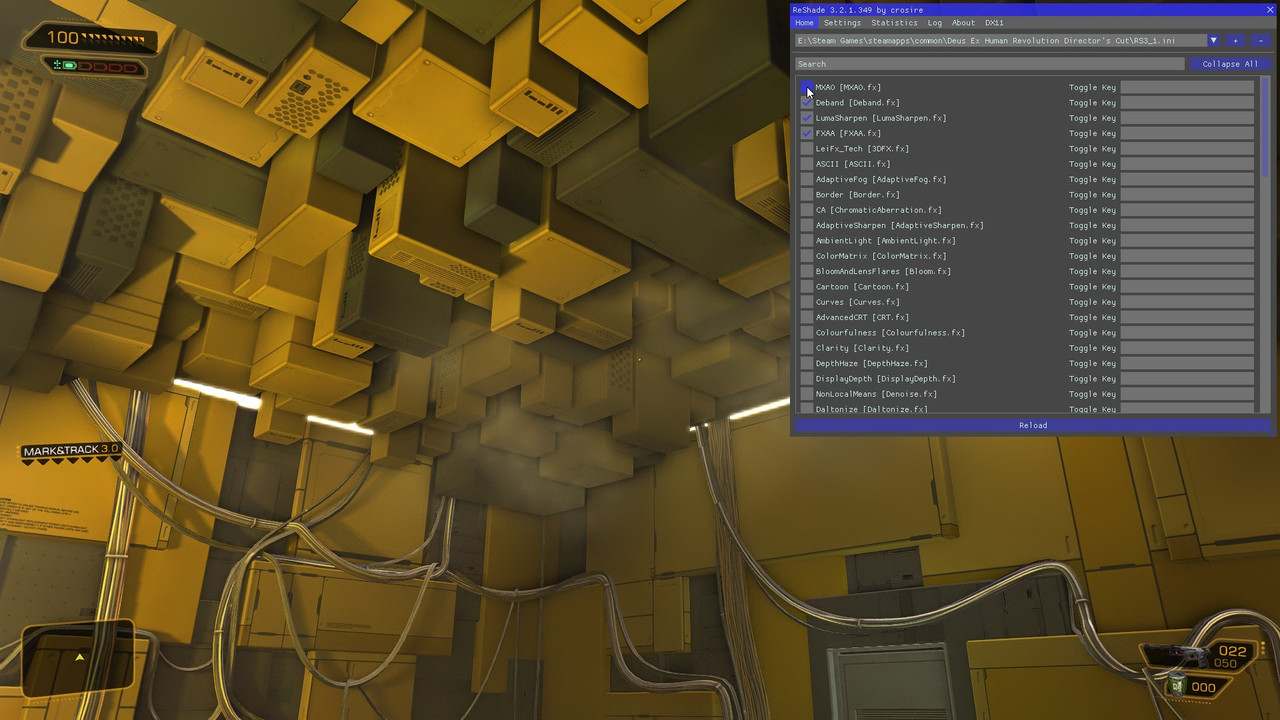
Task: Click the Toggle Key field for LeiFx_Tech
Action: pyautogui.click(x=1187, y=149)
